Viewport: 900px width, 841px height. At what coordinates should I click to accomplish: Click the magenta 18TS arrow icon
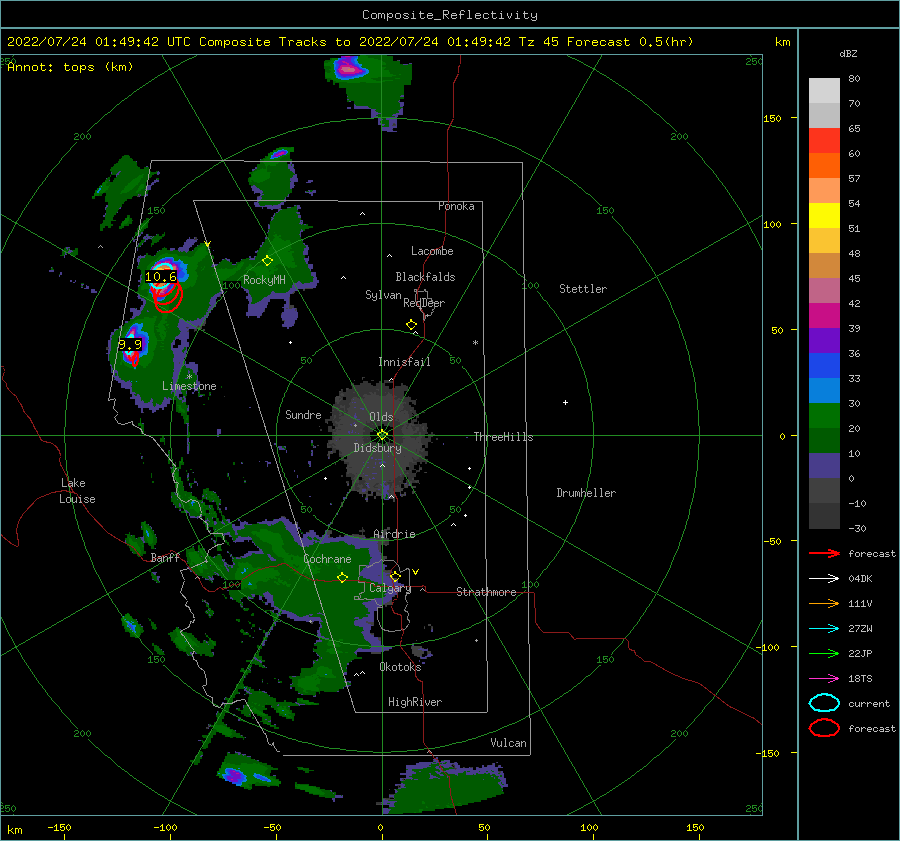tap(824, 679)
